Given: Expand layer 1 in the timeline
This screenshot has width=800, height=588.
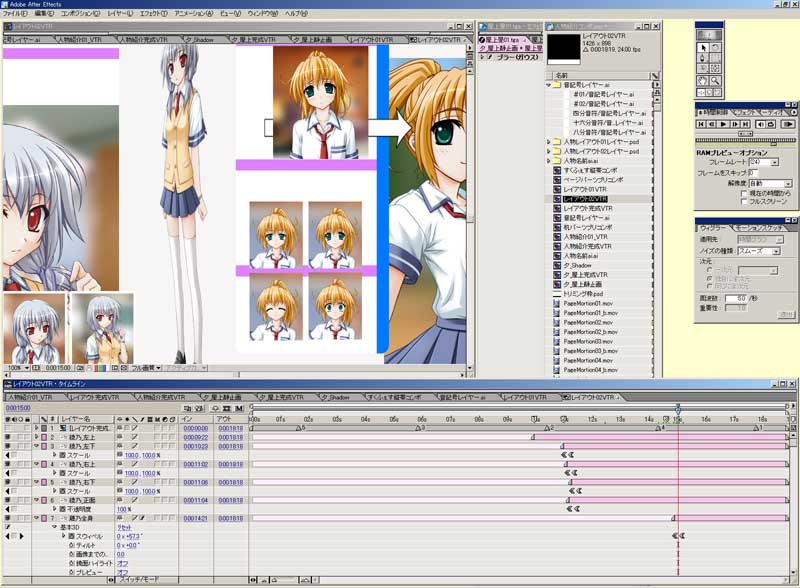Looking at the screenshot, I should pyautogui.click(x=36, y=428).
